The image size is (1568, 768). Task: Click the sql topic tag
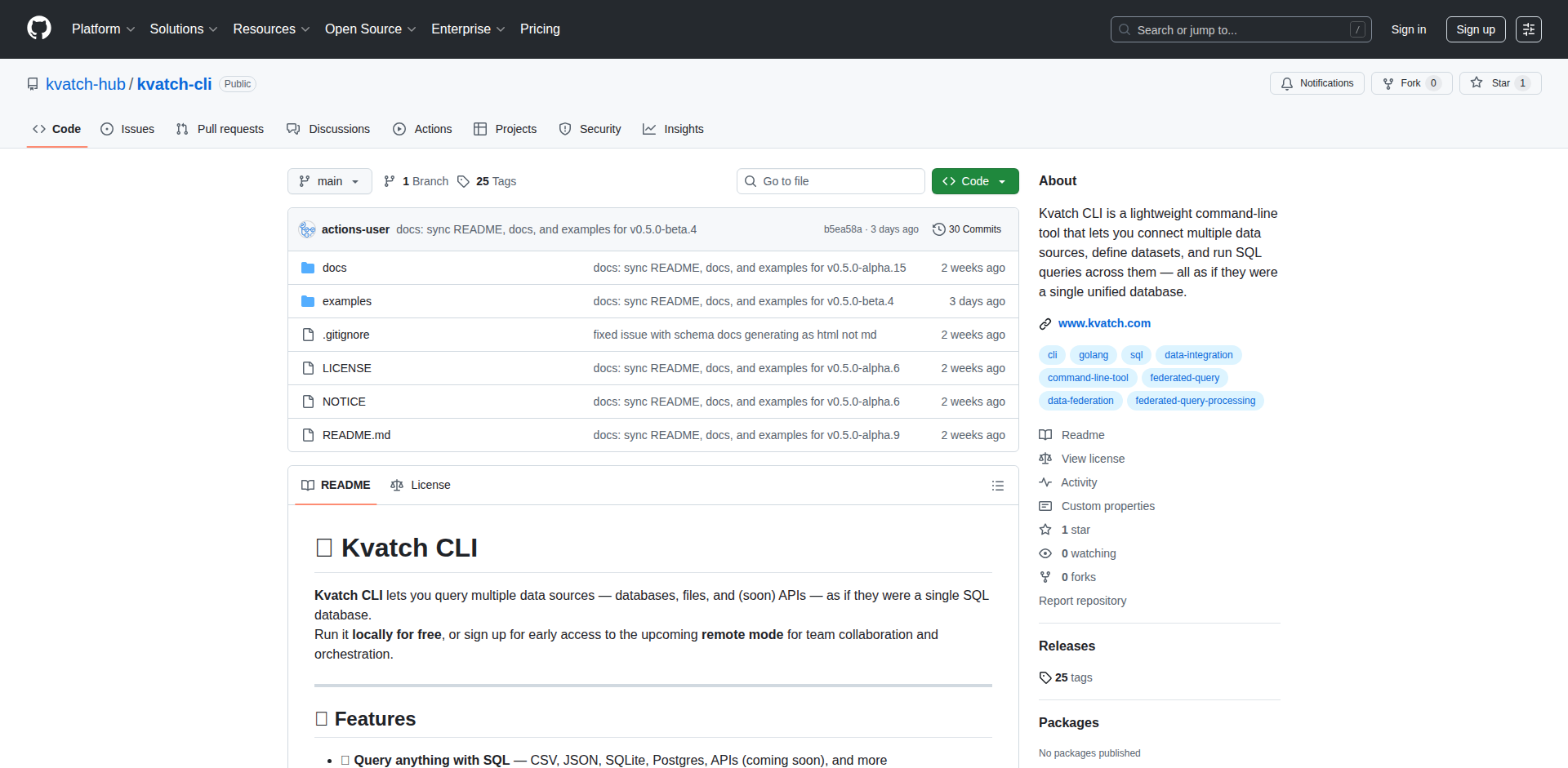coord(1136,355)
